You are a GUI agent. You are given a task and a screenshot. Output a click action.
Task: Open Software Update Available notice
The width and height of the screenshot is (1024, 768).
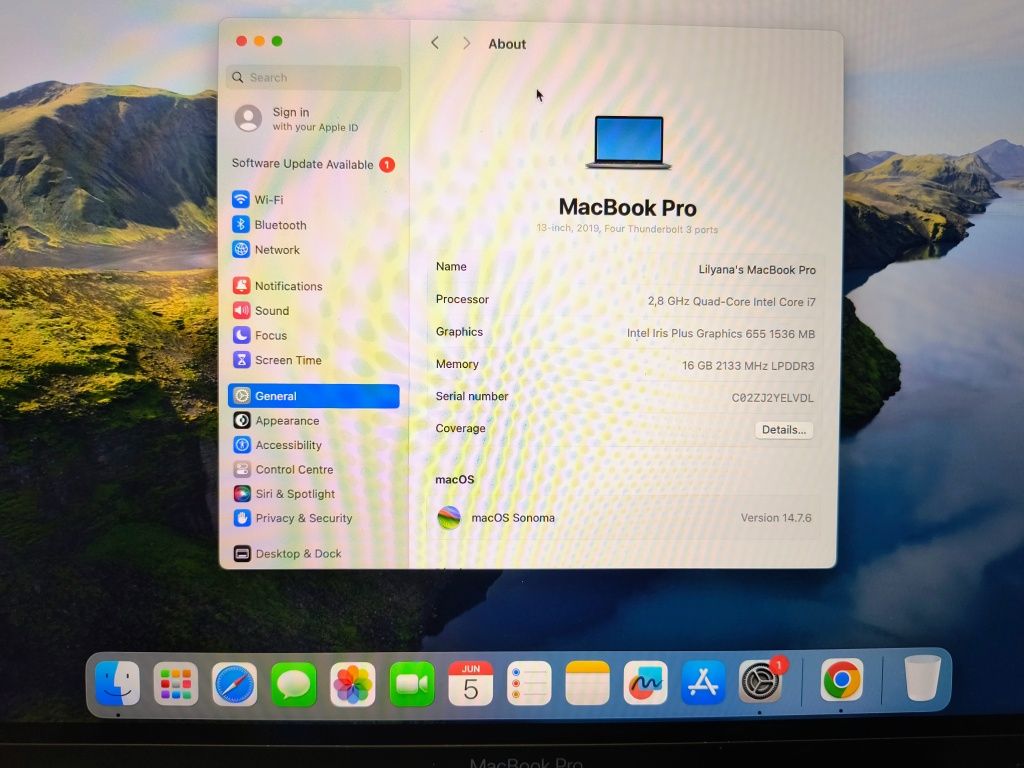point(313,164)
